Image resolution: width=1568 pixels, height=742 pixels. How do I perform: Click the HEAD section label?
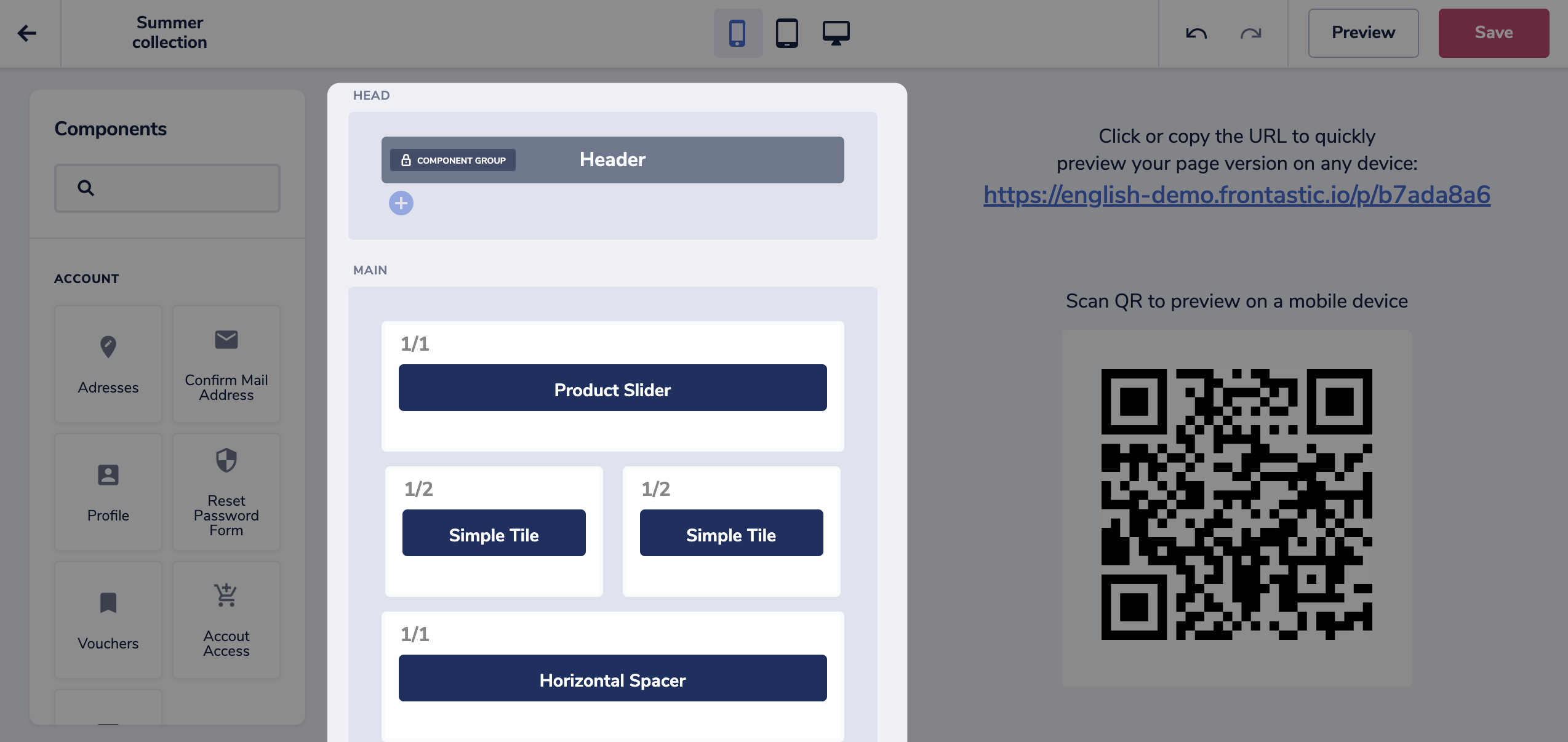(372, 95)
